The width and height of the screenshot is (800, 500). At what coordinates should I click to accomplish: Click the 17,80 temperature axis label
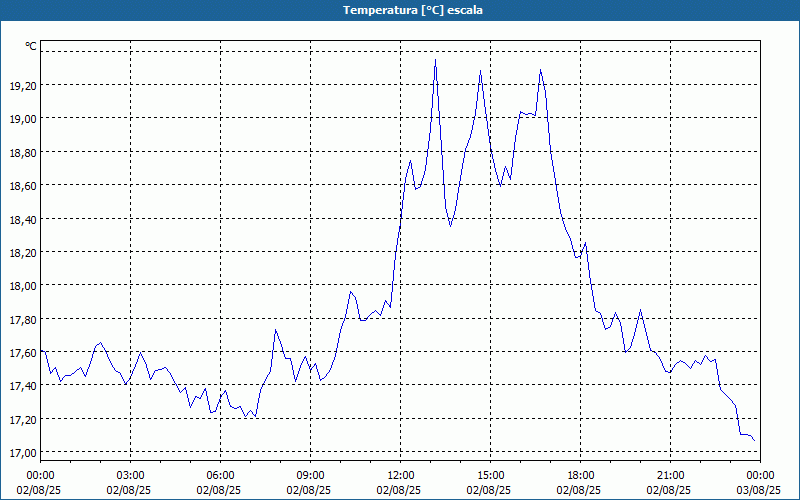[23, 319]
